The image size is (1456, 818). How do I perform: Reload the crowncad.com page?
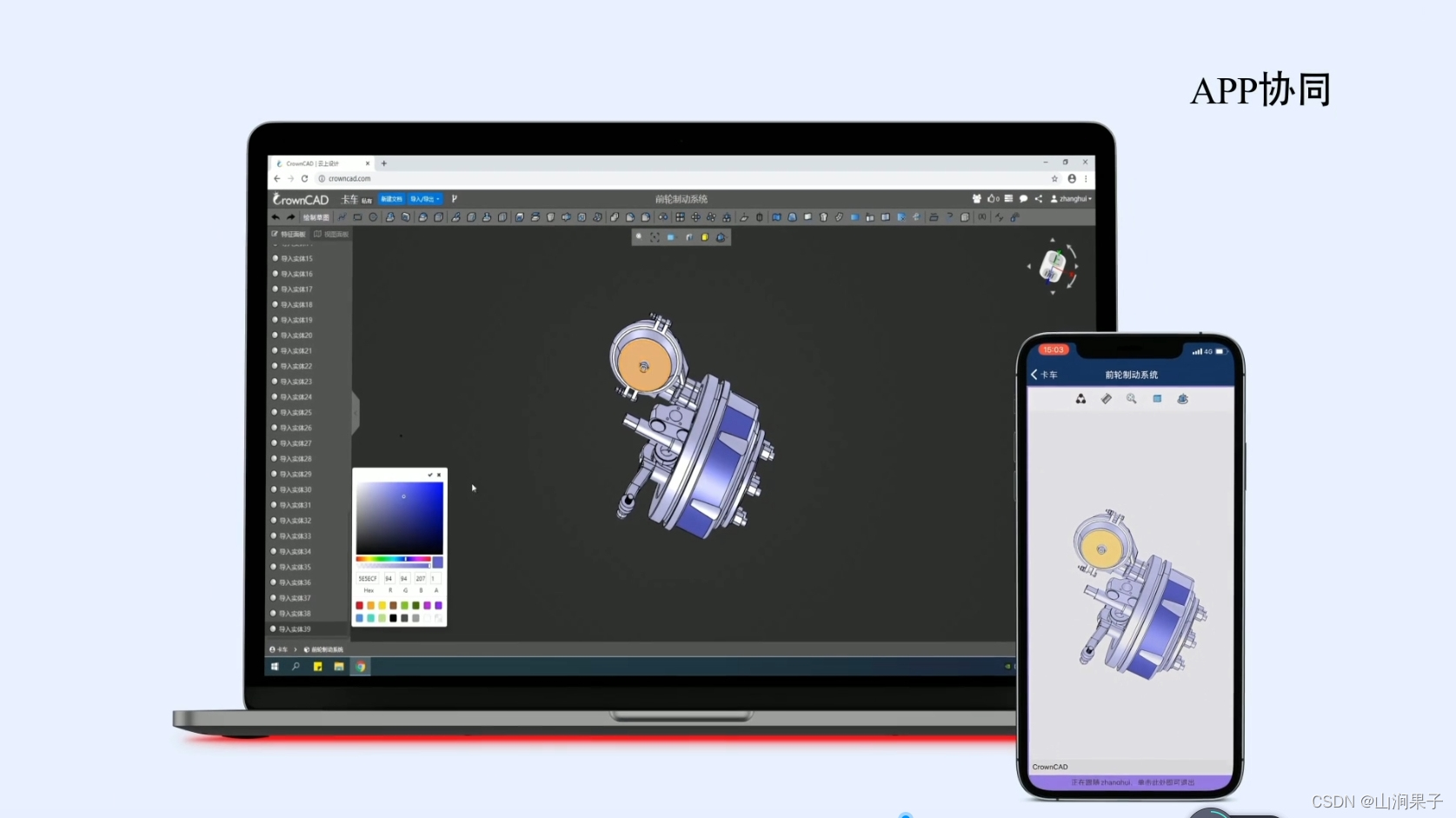(304, 179)
